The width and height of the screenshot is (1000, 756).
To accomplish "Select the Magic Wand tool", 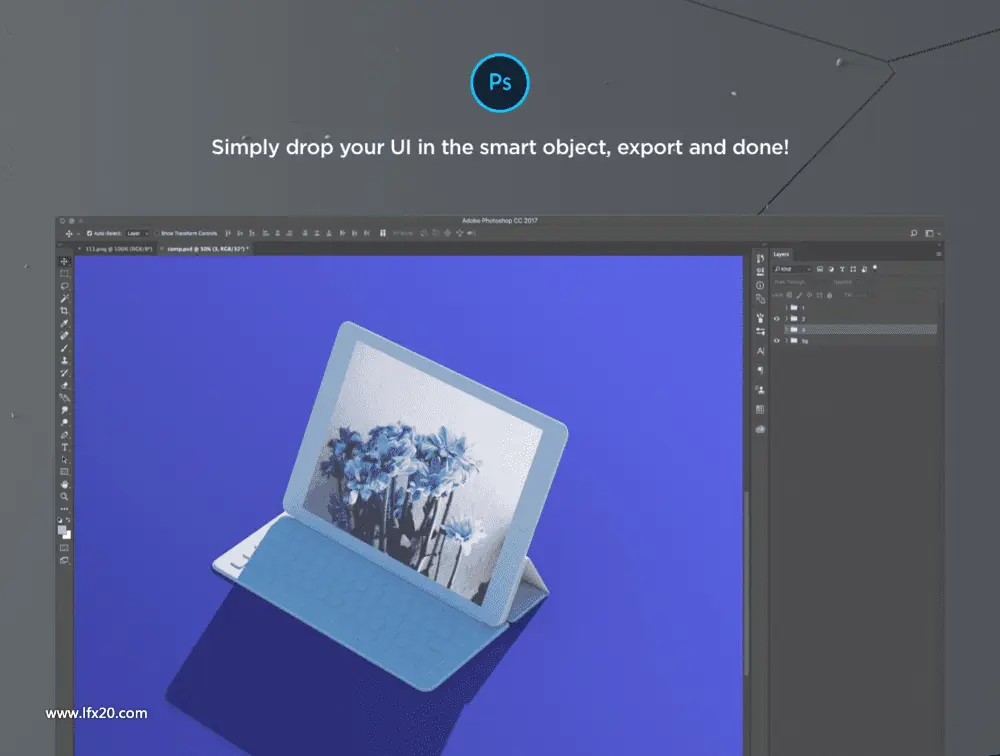I will pyautogui.click(x=64, y=299).
